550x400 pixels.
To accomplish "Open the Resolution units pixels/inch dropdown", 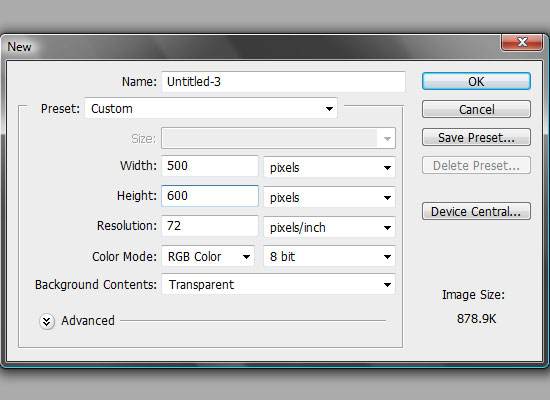I will [x=329, y=227].
